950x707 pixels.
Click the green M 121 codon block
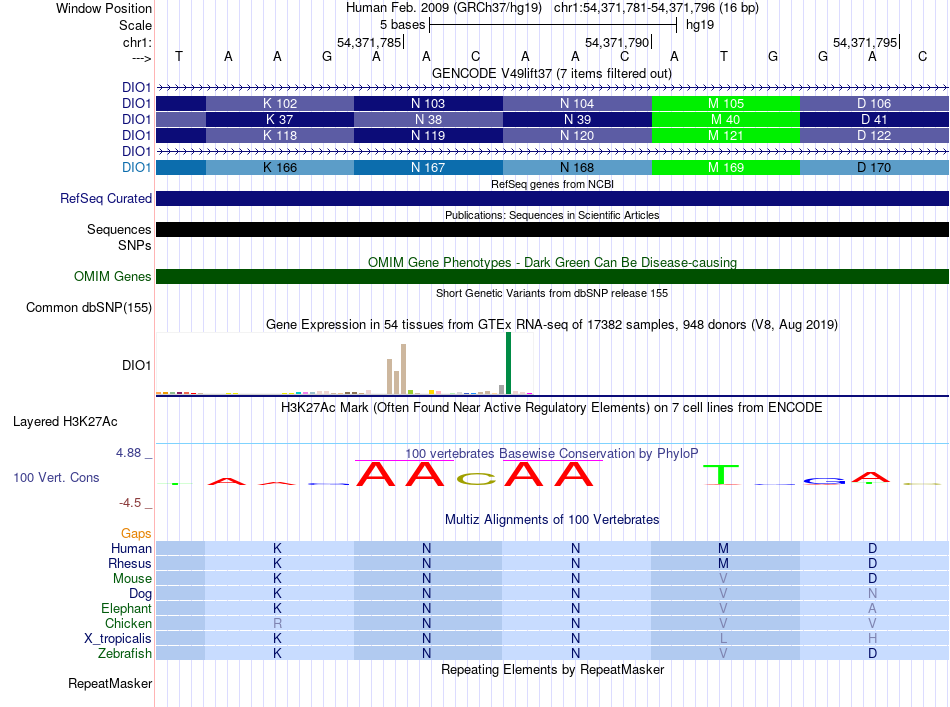click(x=726, y=135)
